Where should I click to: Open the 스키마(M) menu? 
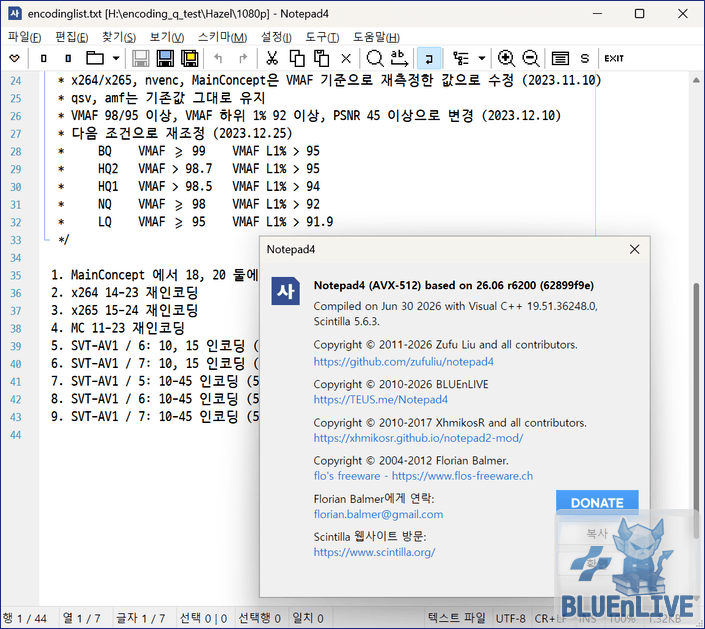point(223,37)
